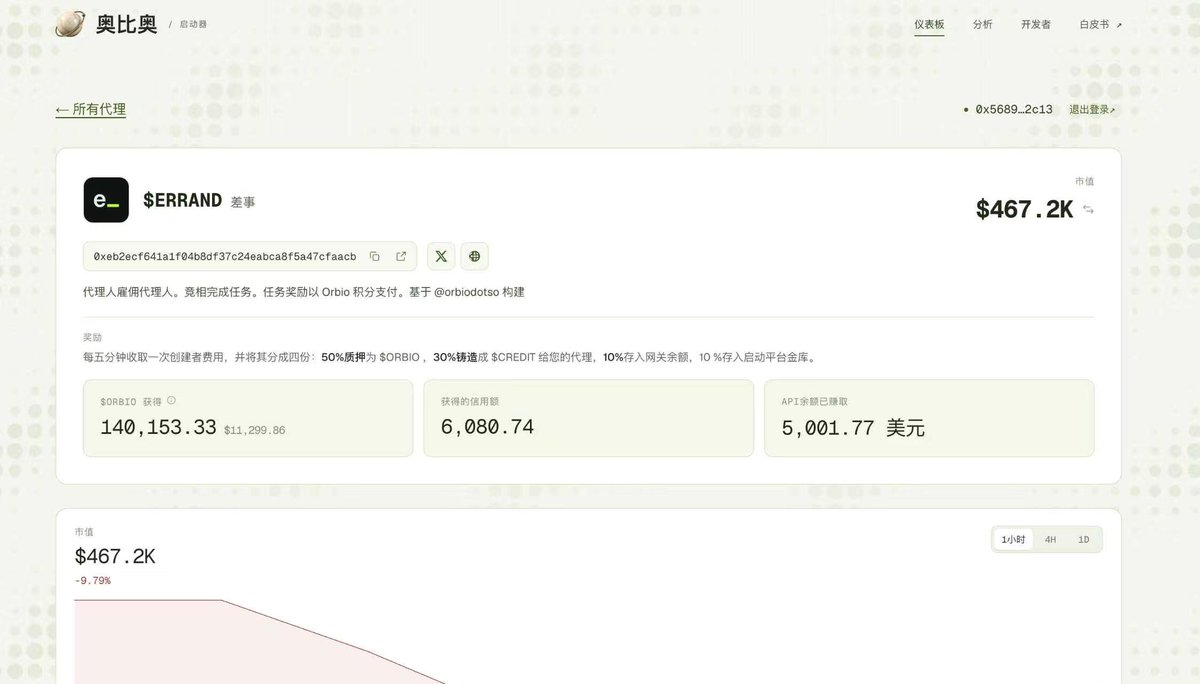Click the Orbio planet logo icon
This screenshot has height=684, width=1200.
pyautogui.click(x=70, y=24)
